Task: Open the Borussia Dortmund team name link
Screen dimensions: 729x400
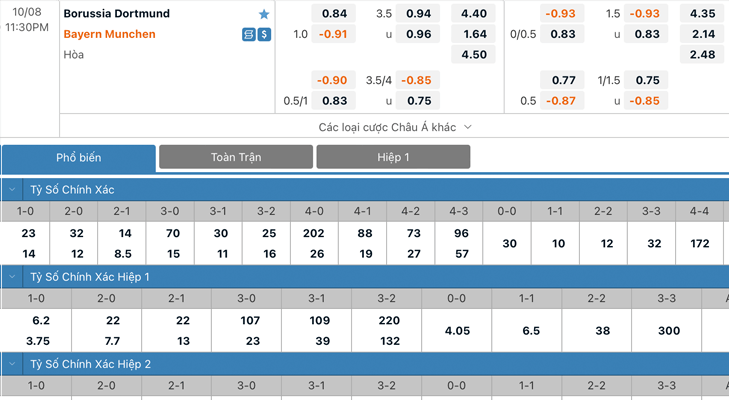Action: (x=117, y=13)
